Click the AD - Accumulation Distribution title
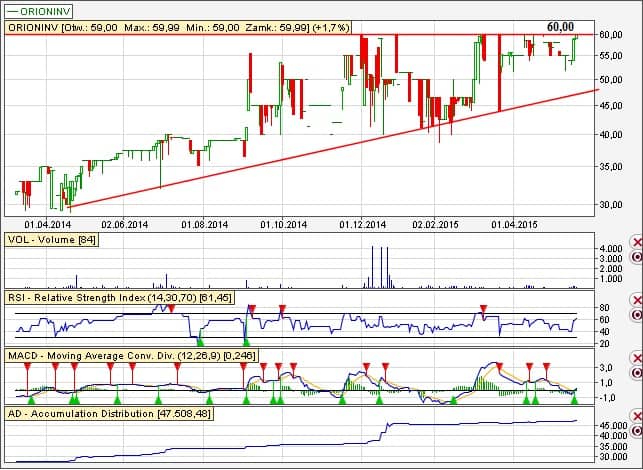 100,412
